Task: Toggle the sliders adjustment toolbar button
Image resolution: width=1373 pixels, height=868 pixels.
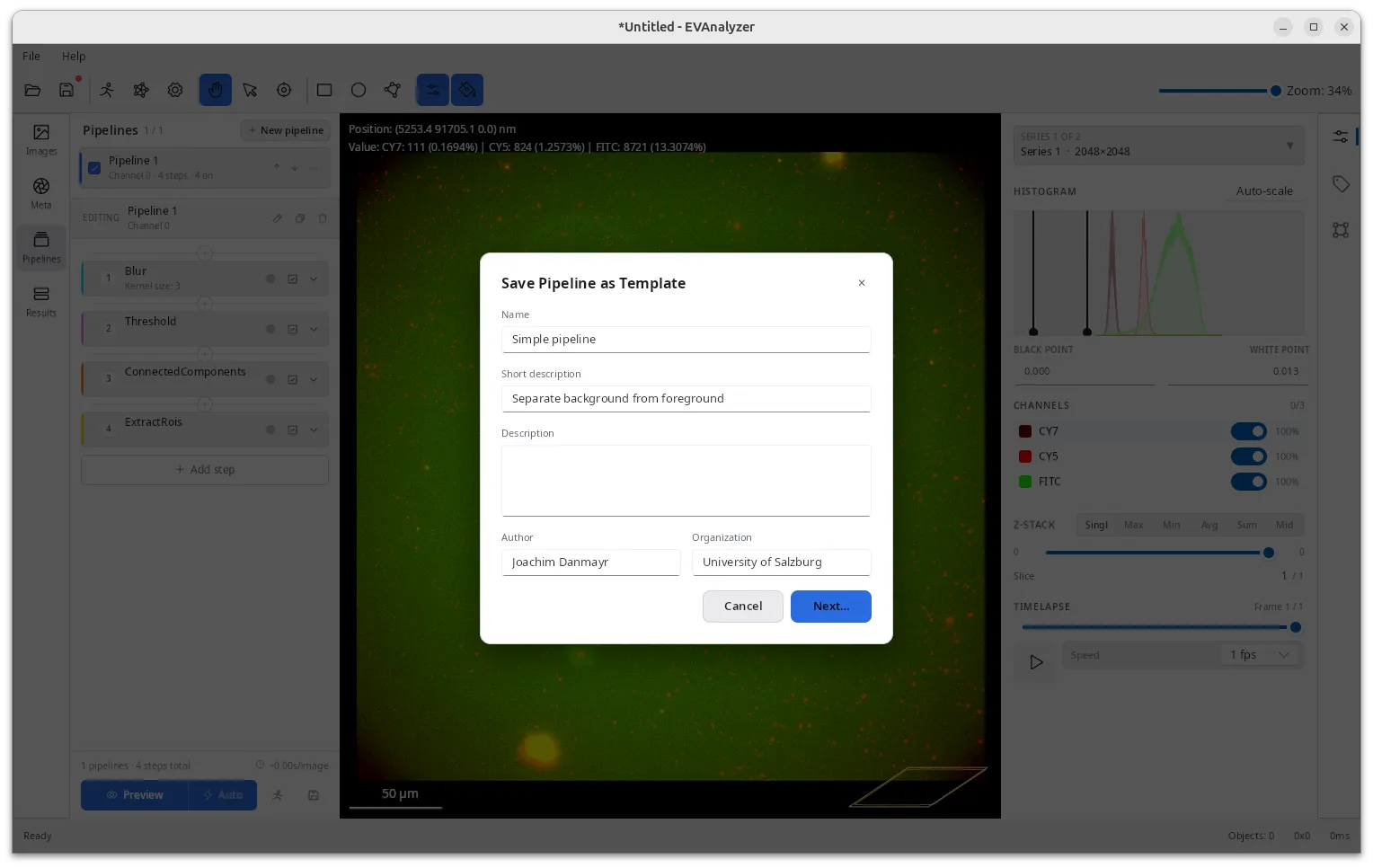Action: (x=433, y=90)
